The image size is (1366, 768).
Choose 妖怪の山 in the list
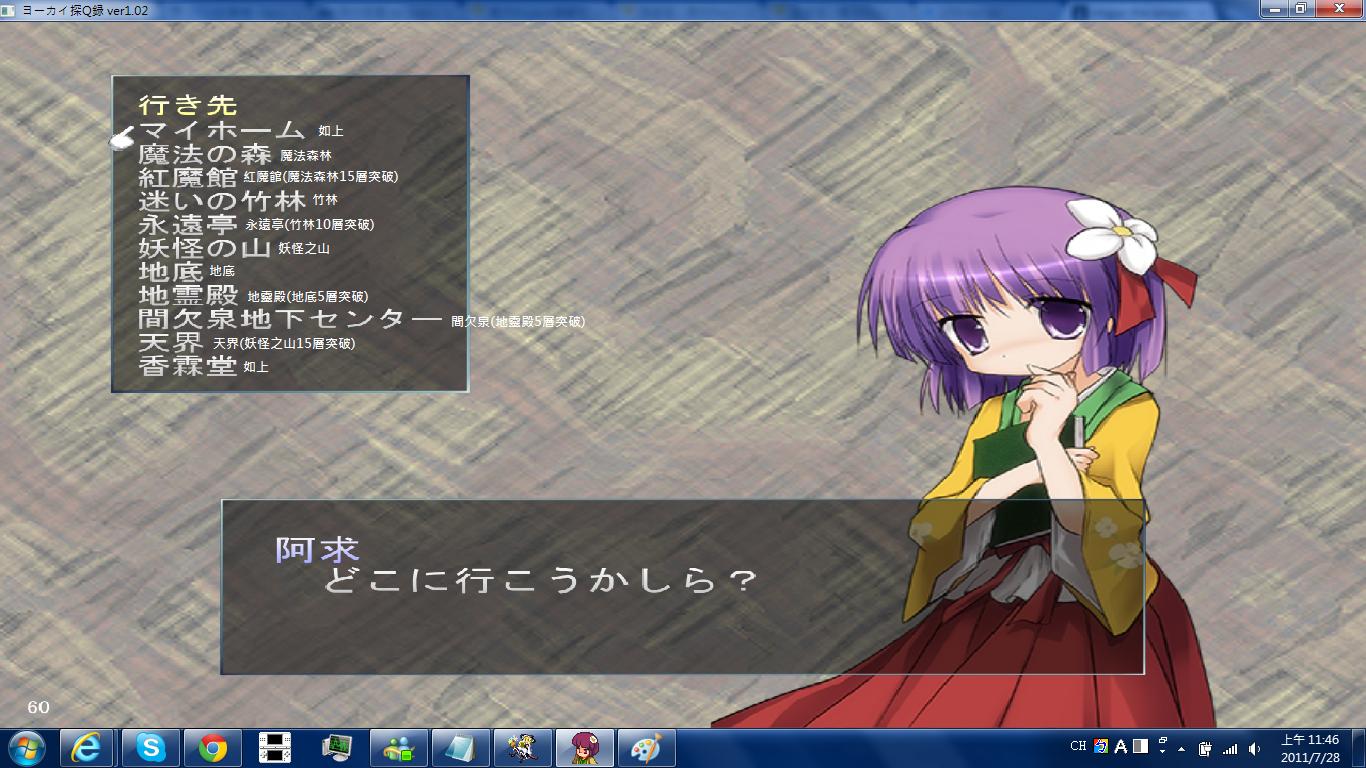click(x=205, y=249)
